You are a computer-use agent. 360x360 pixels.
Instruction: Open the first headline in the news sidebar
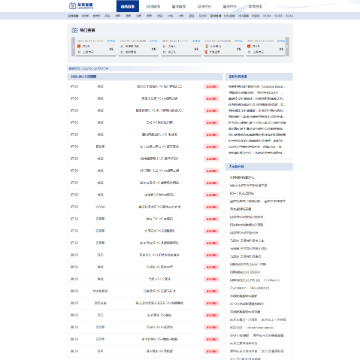pos(257,87)
